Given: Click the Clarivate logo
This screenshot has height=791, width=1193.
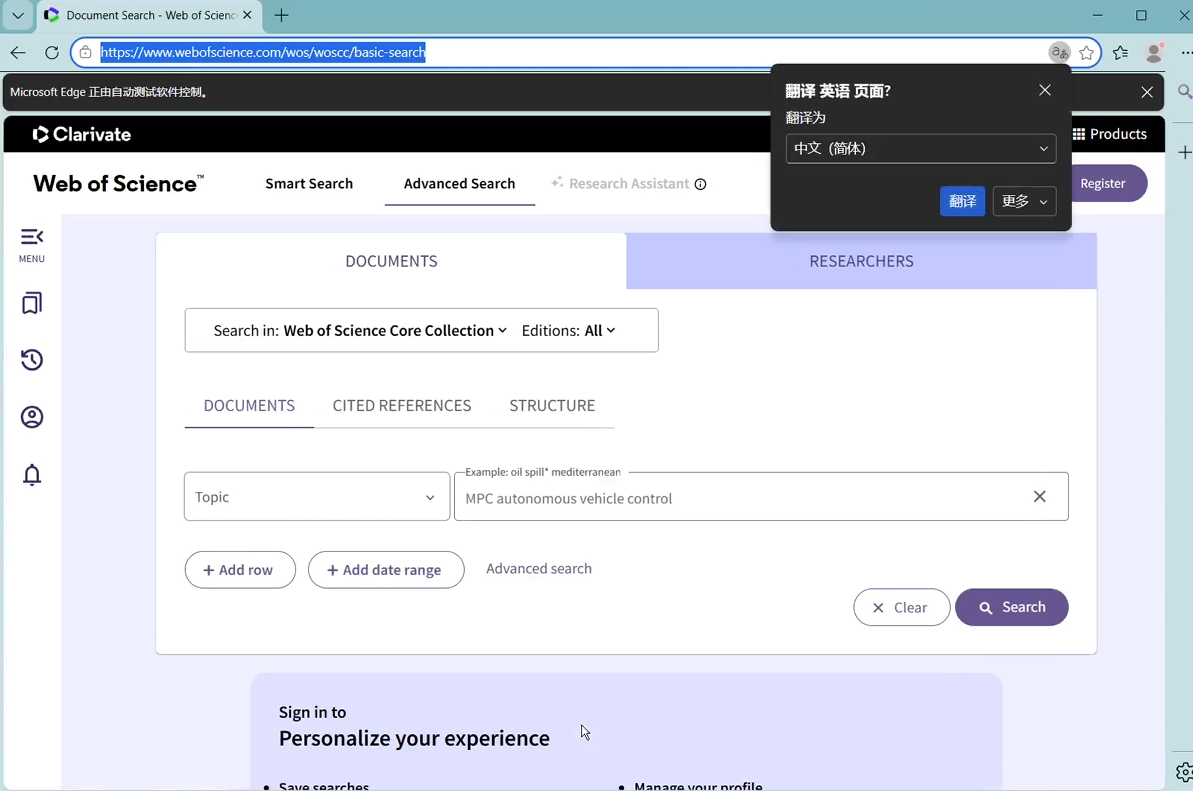Looking at the screenshot, I should (81, 135).
